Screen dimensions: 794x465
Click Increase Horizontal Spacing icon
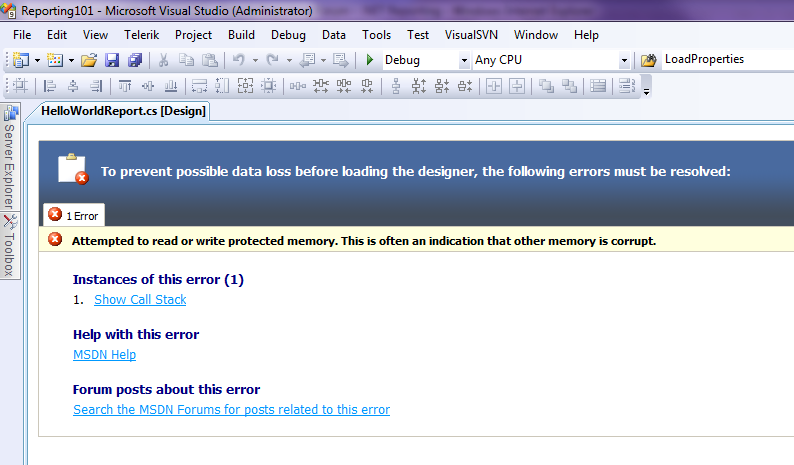pyautogui.click(x=321, y=86)
